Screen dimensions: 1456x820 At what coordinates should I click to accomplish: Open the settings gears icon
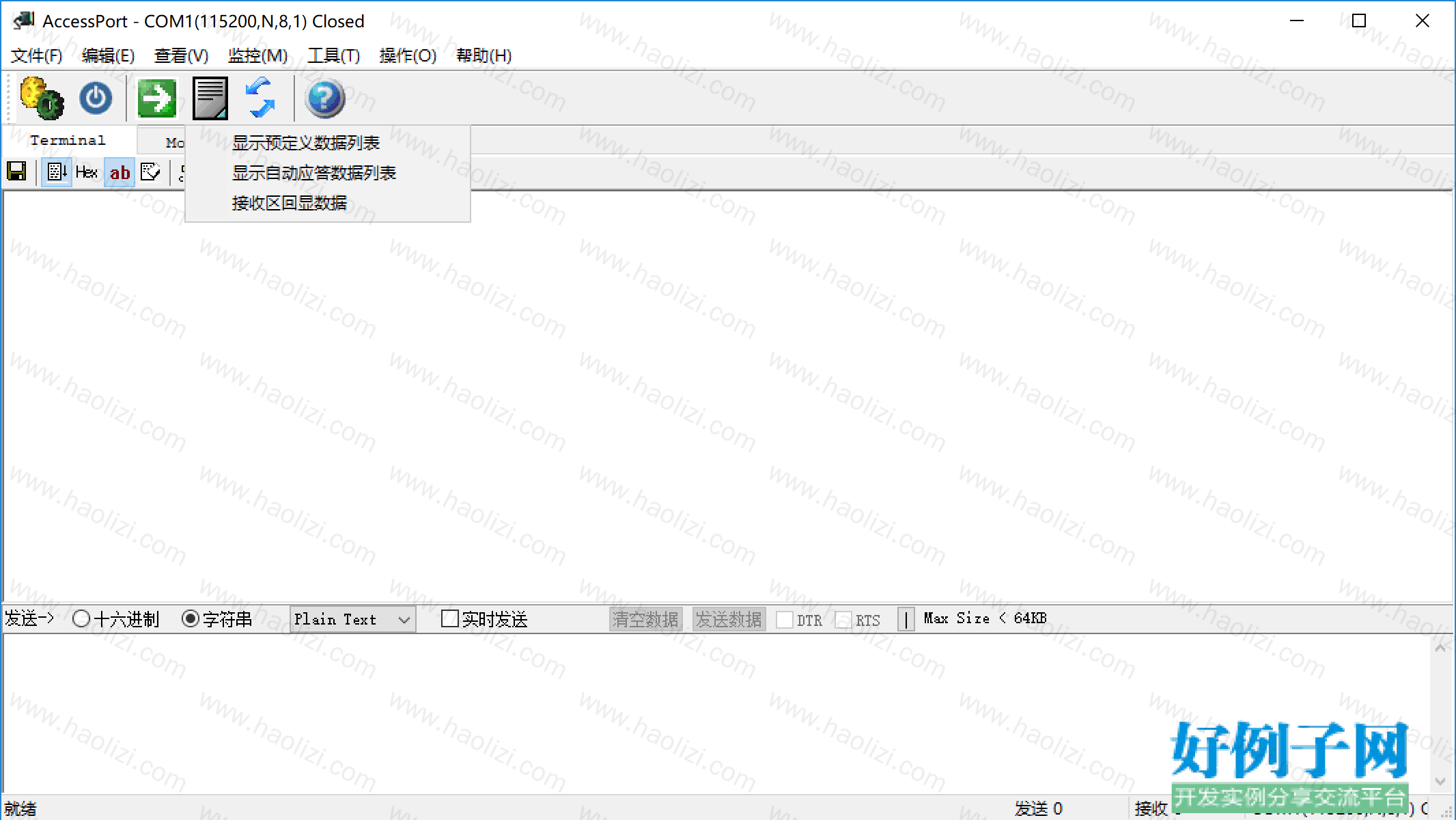42,98
